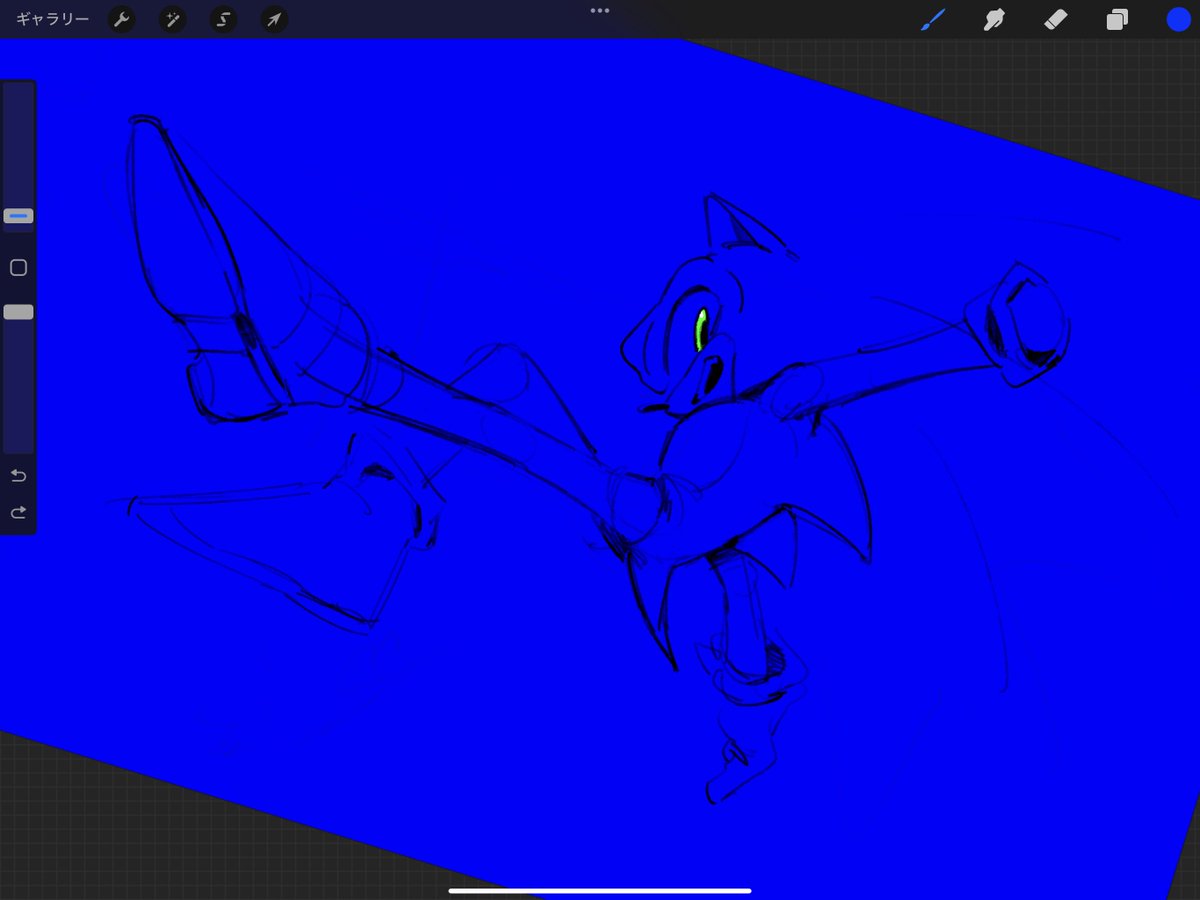Select the Eraser tool
Image resolution: width=1200 pixels, height=900 pixels.
click(x=1056, y=19)
